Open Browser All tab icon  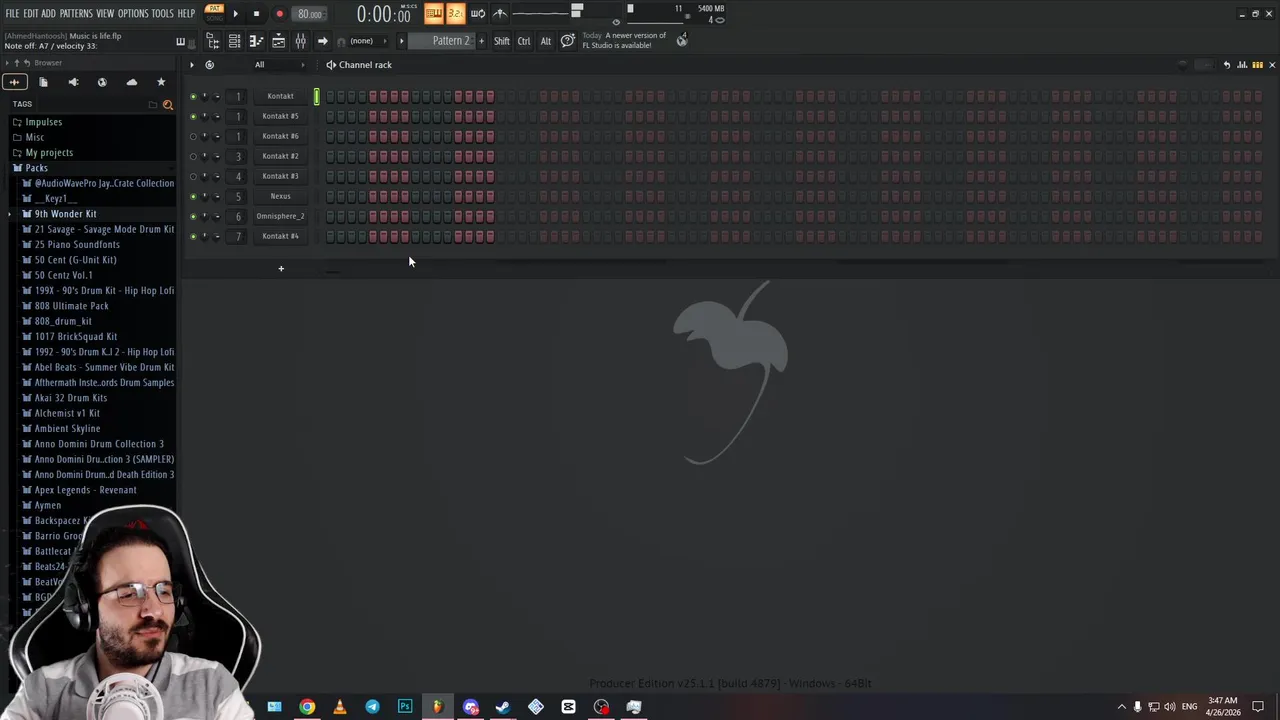pyautogui.click(x=14, y=82)
